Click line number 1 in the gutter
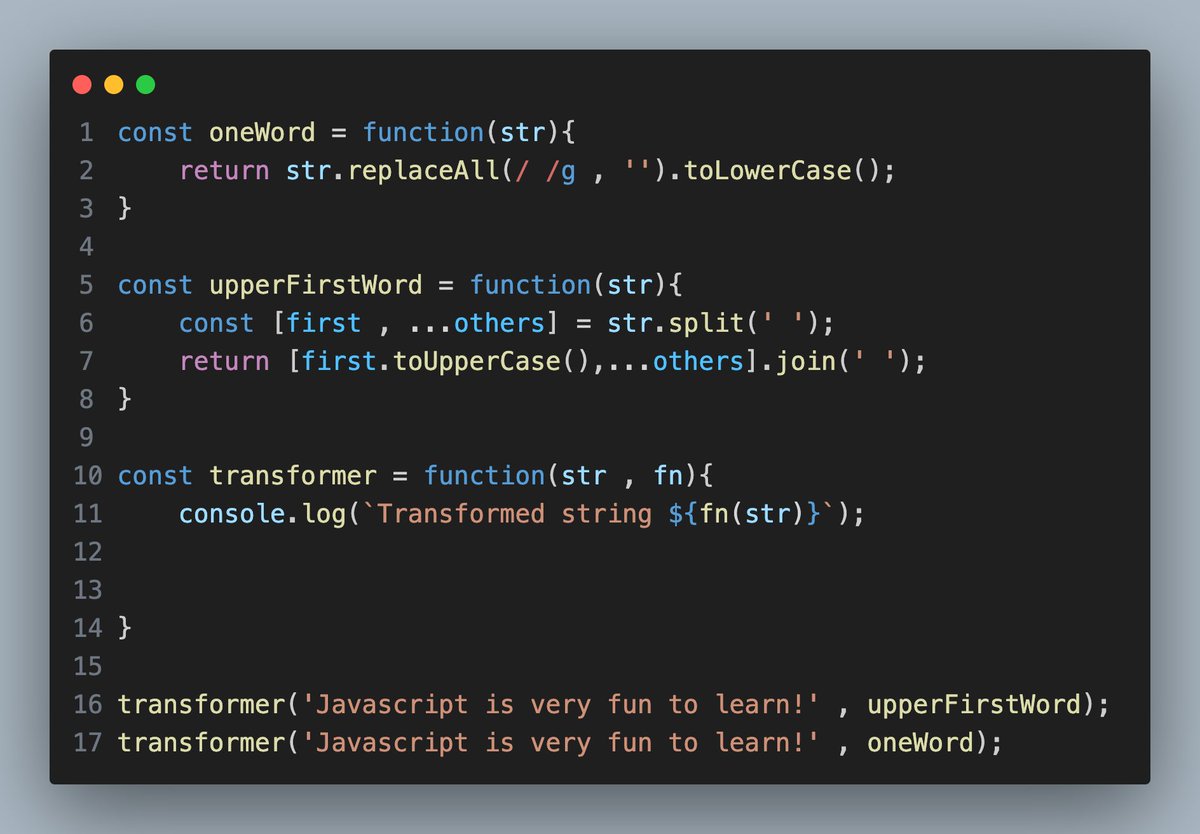The width and height of the screenshot is (1200, 834). click(86, 132)
